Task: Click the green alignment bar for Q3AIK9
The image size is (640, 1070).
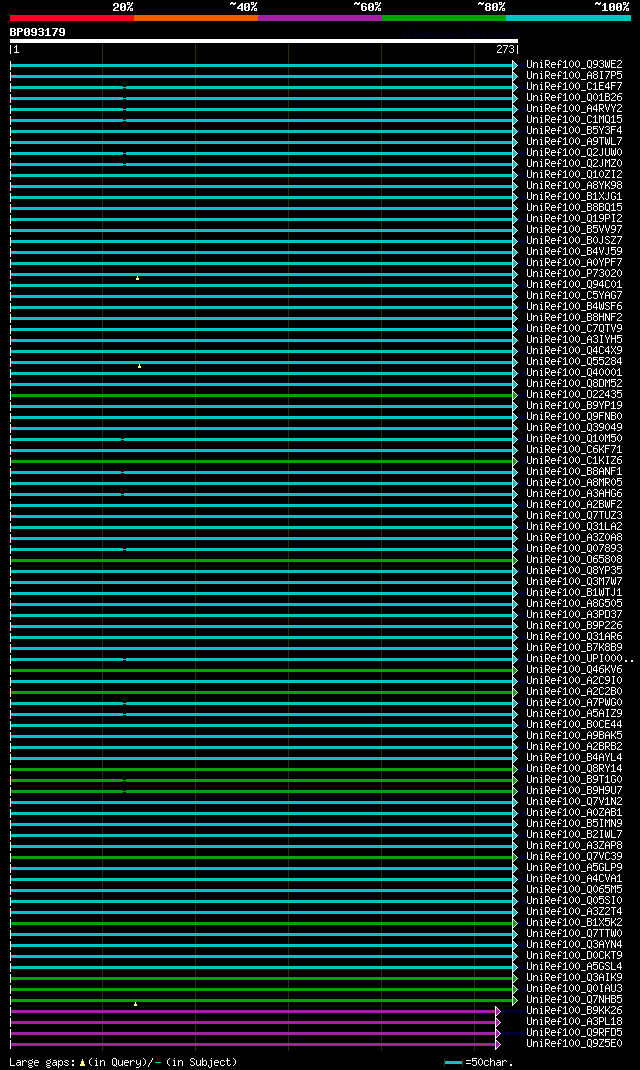Action: (x=263, y=978)
